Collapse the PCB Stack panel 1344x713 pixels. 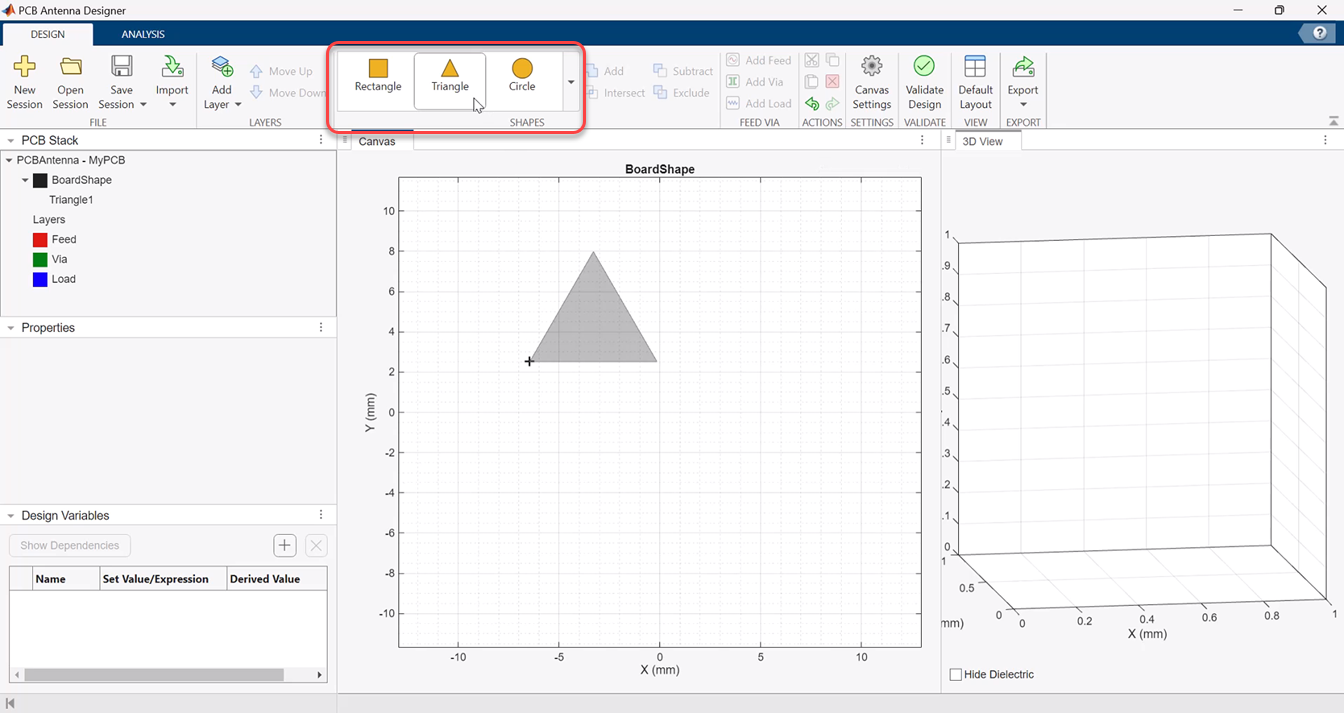[x=10, y=140]
